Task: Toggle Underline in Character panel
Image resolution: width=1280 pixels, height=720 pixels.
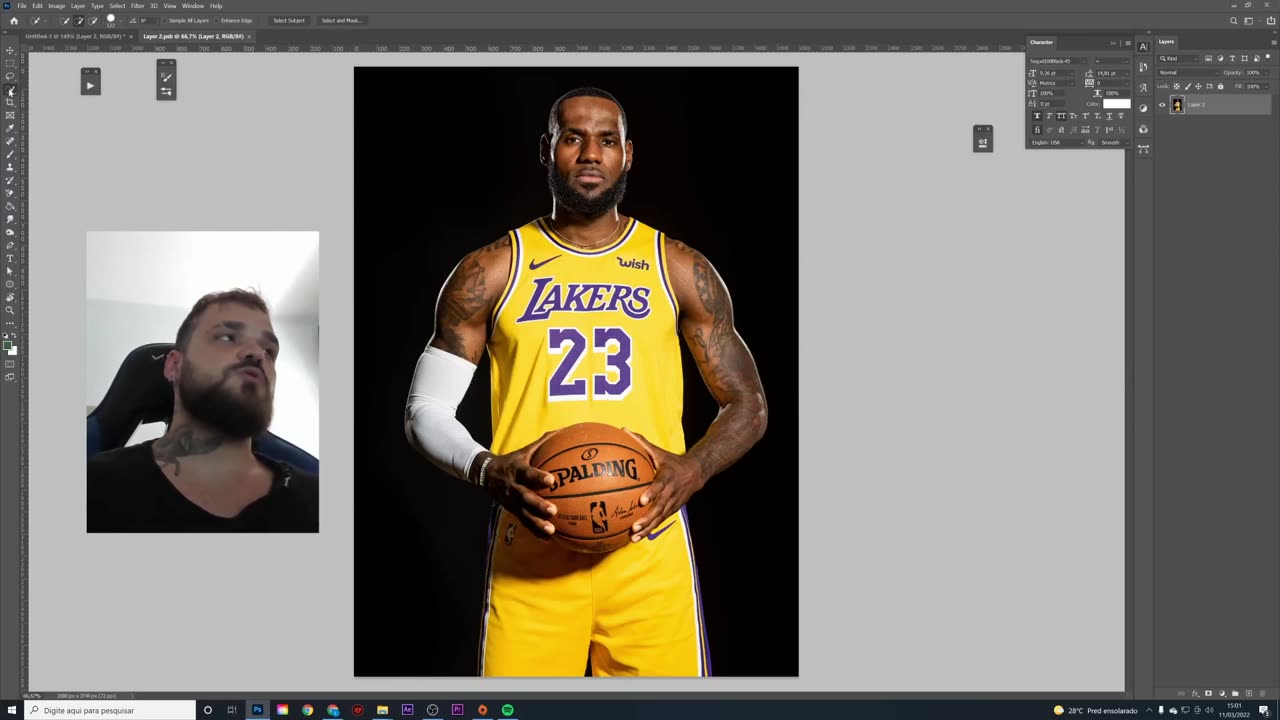Action: (x=1109, y=116)
